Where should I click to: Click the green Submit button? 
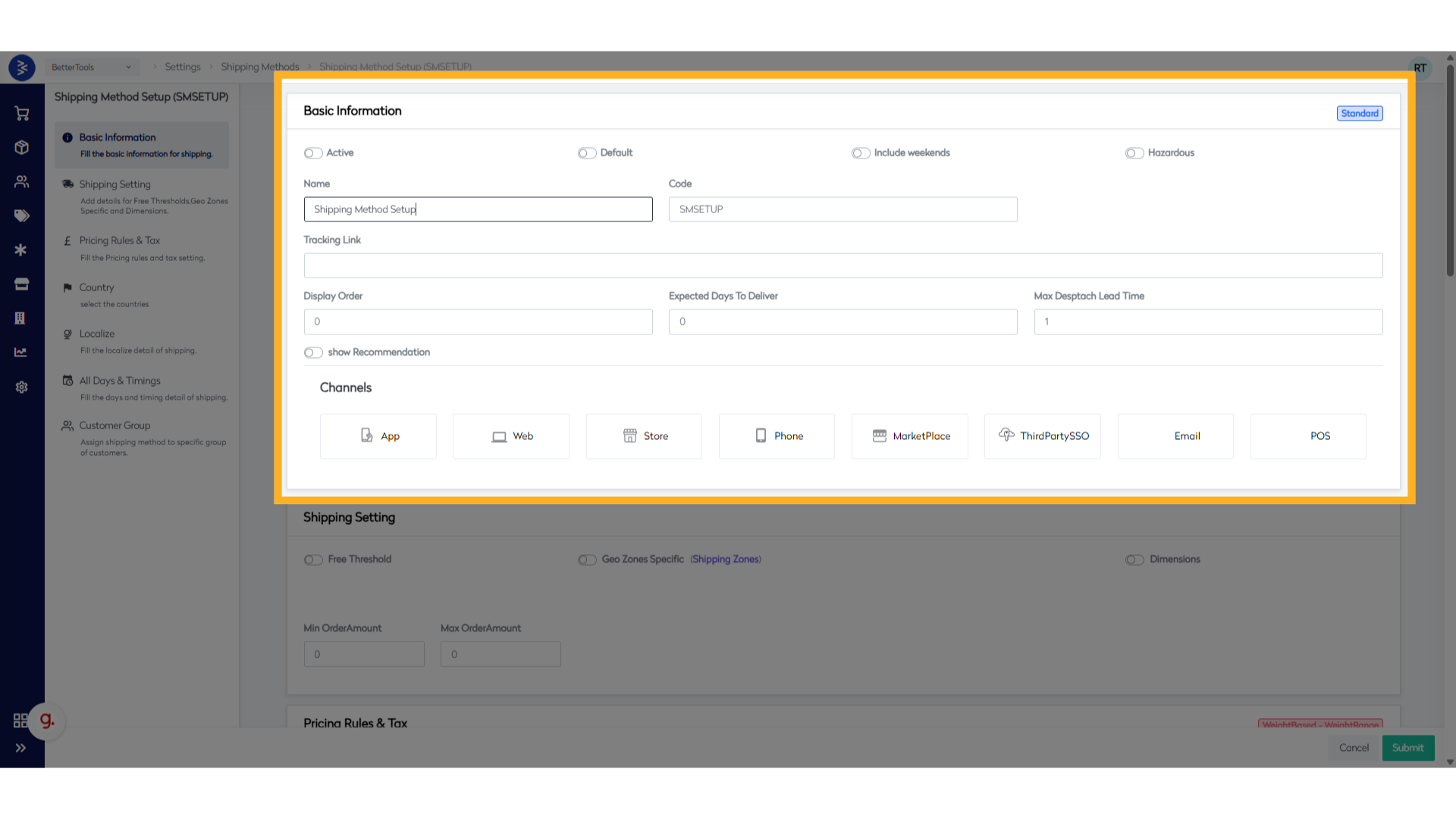(x=1407, y=748)
